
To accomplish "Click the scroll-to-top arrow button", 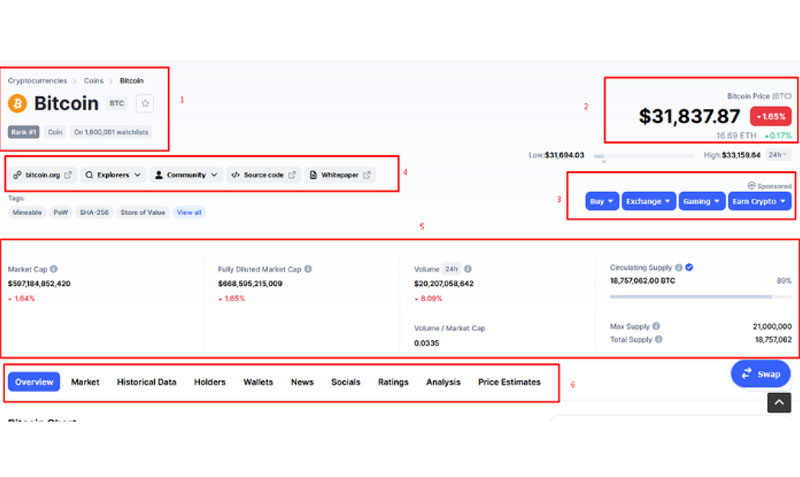I will 779,403.
